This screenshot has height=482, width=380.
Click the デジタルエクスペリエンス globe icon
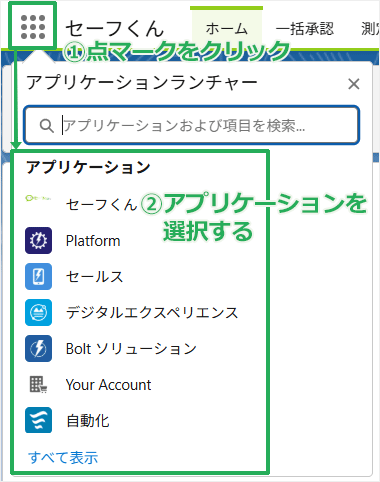pyautogui.click(x=38, y=312)
